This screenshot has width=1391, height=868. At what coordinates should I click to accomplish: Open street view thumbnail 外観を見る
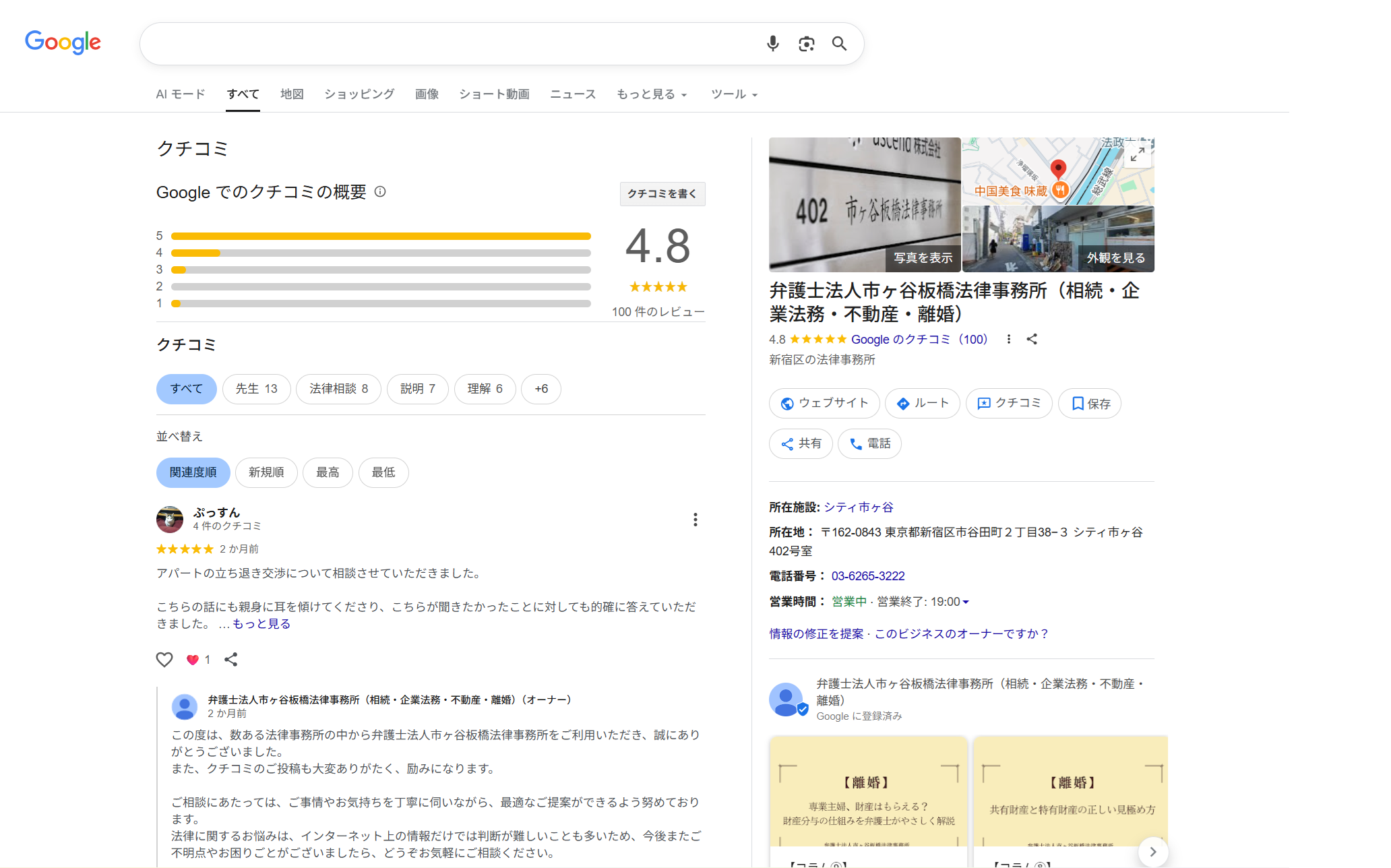1058,239
